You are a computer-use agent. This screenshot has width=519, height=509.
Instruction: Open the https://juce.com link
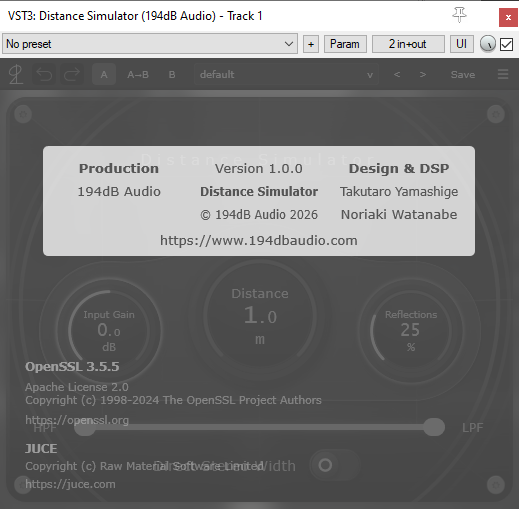pyautogui.click(x=70, y=484)
